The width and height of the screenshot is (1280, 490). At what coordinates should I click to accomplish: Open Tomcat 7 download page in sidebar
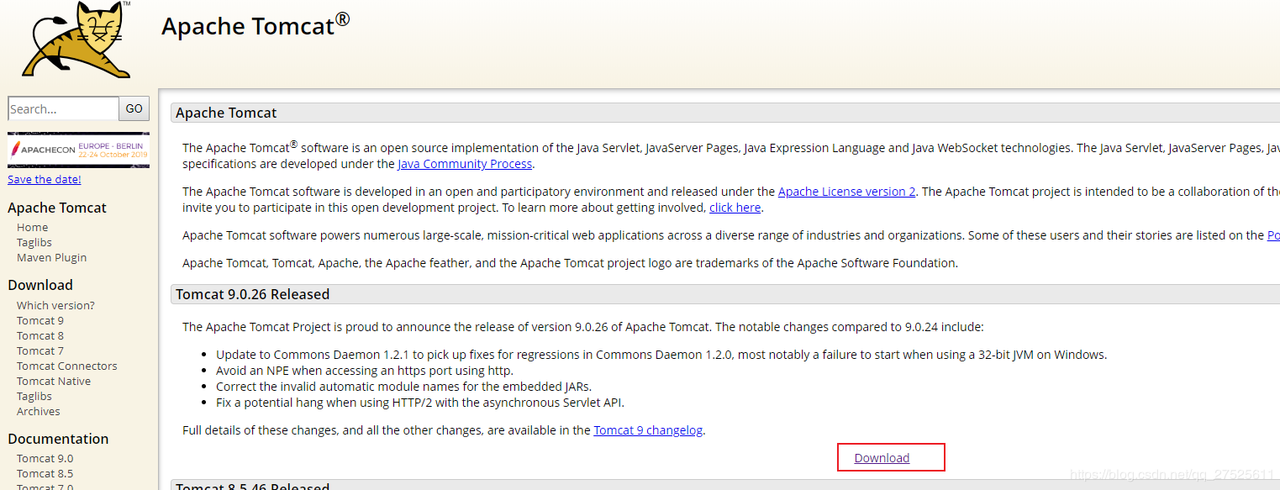click(40, 350)
